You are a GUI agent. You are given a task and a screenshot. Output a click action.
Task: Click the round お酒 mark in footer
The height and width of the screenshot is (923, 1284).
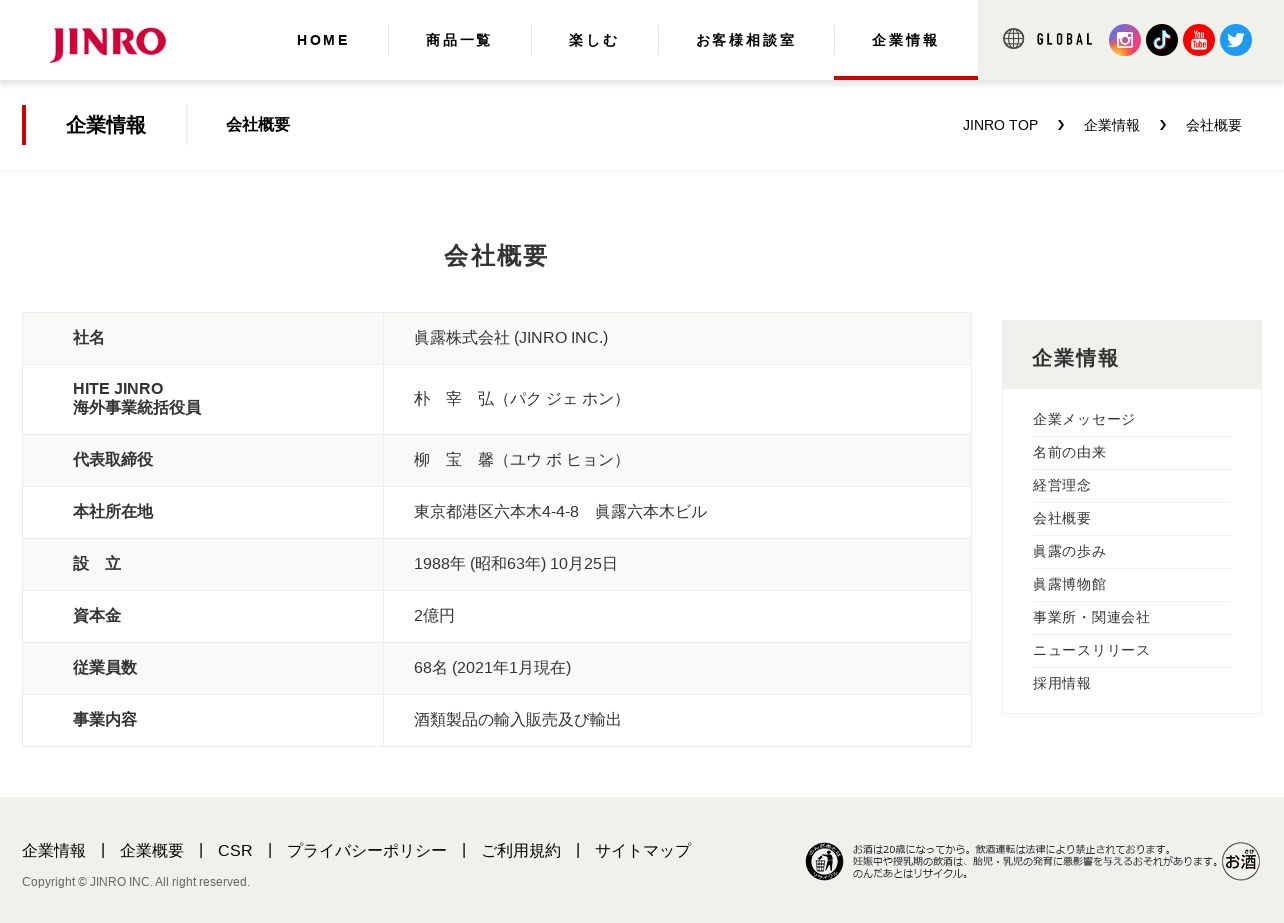click(1241, 861)
